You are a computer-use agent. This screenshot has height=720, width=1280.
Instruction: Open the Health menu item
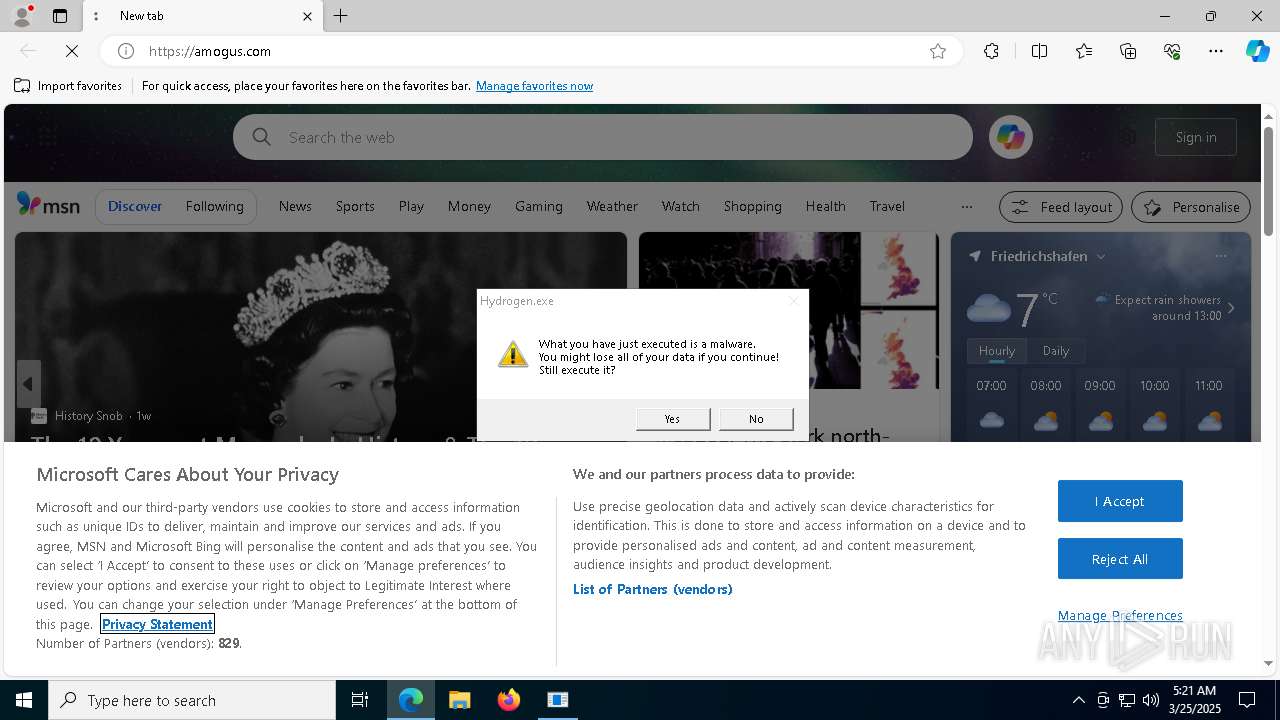click(x=826, y=206)
